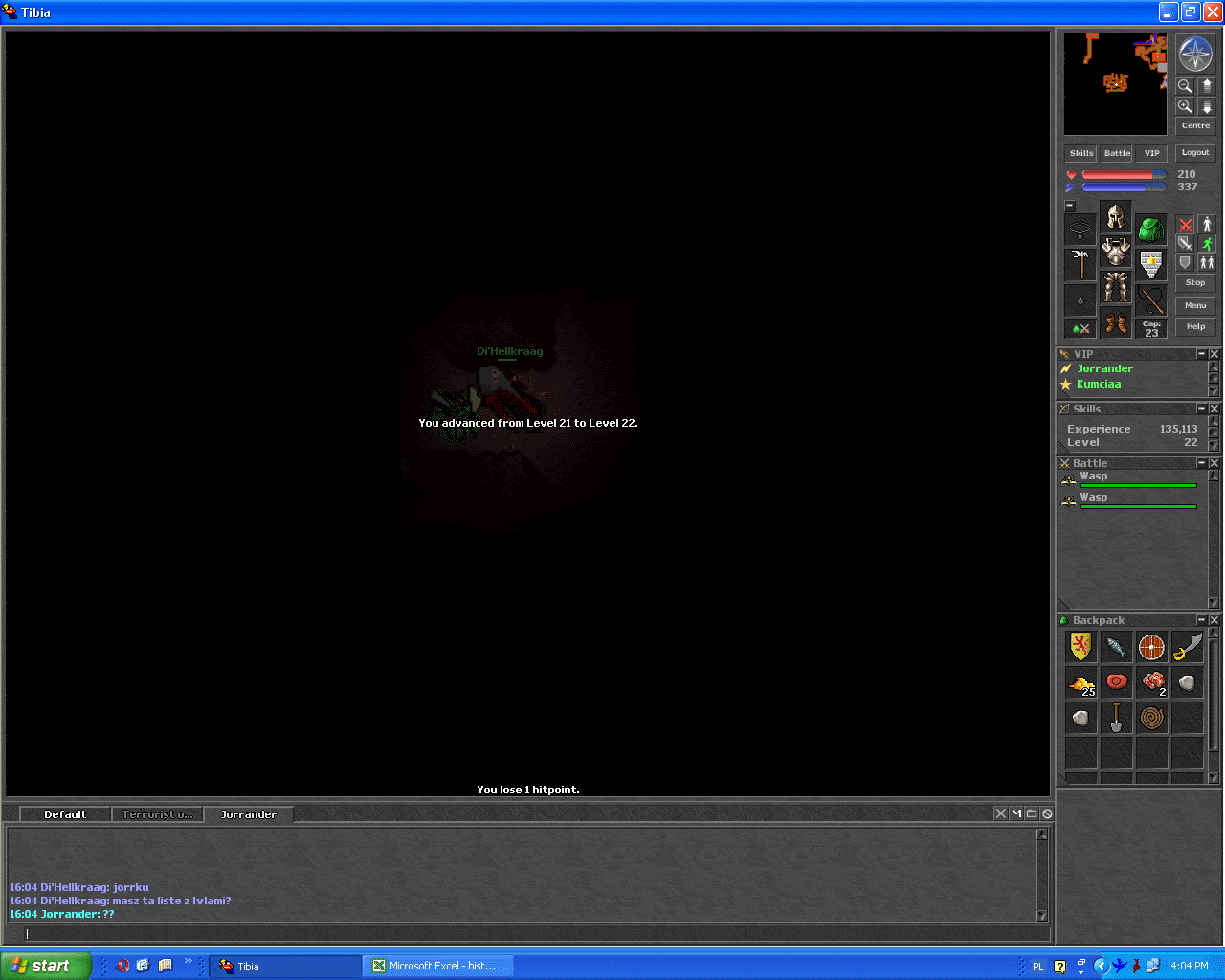Select the plate armor slot
The image size is (1225, 980).
tap(1116, 252)
